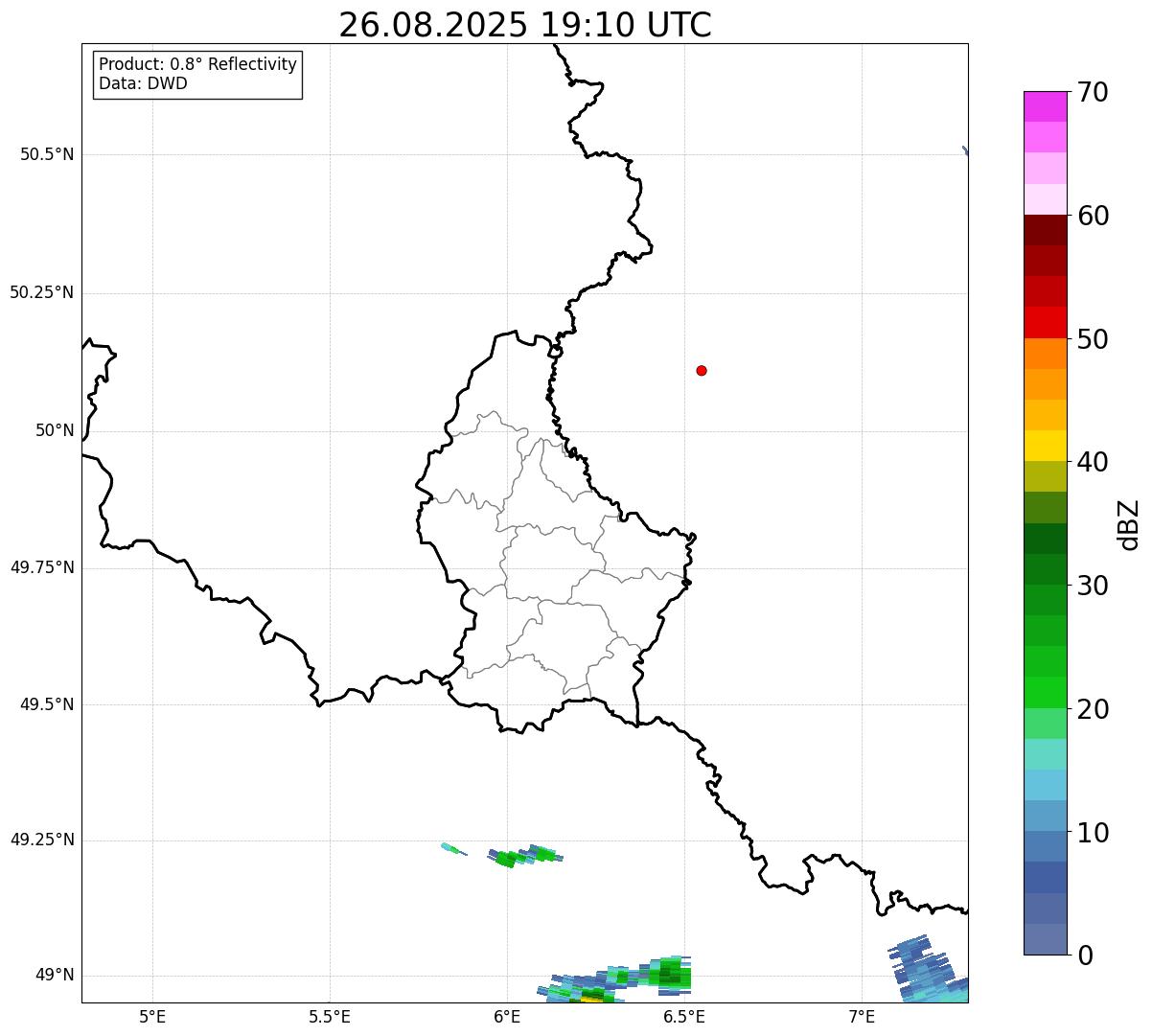The height and width of the screenshot is (1036, 1152).
Task: Pick the bright red colorbar segment above 50
Action: point(1045,323)
